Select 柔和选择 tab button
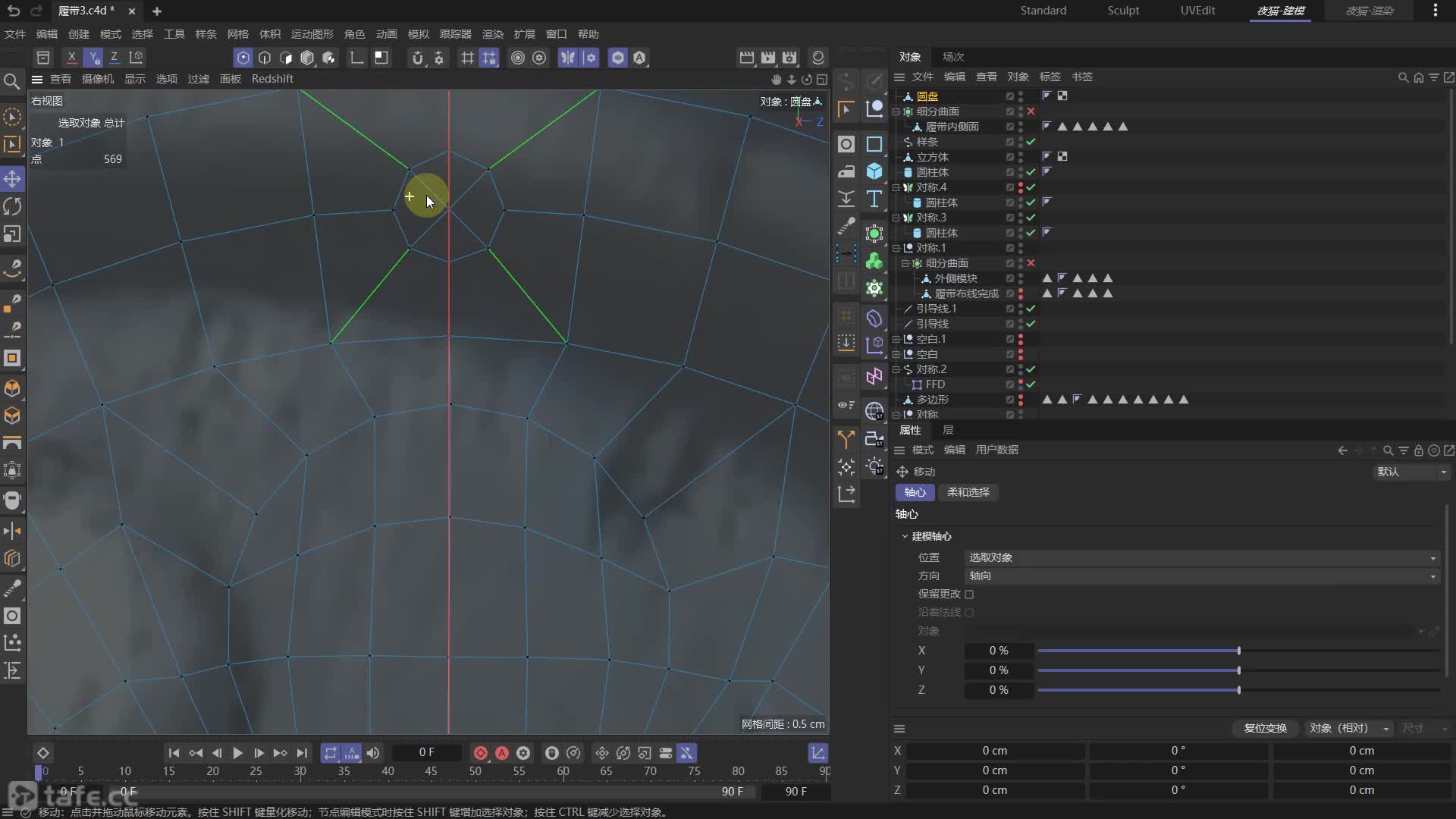The height and width of the screenshot is (819, 1456). click(x=968, y=492)
